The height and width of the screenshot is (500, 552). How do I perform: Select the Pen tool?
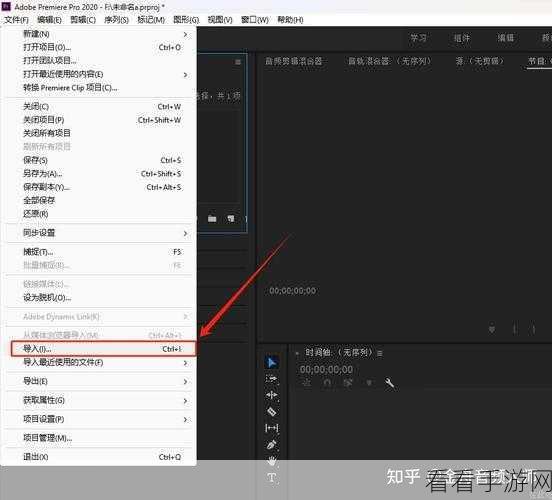click(272, 445)
